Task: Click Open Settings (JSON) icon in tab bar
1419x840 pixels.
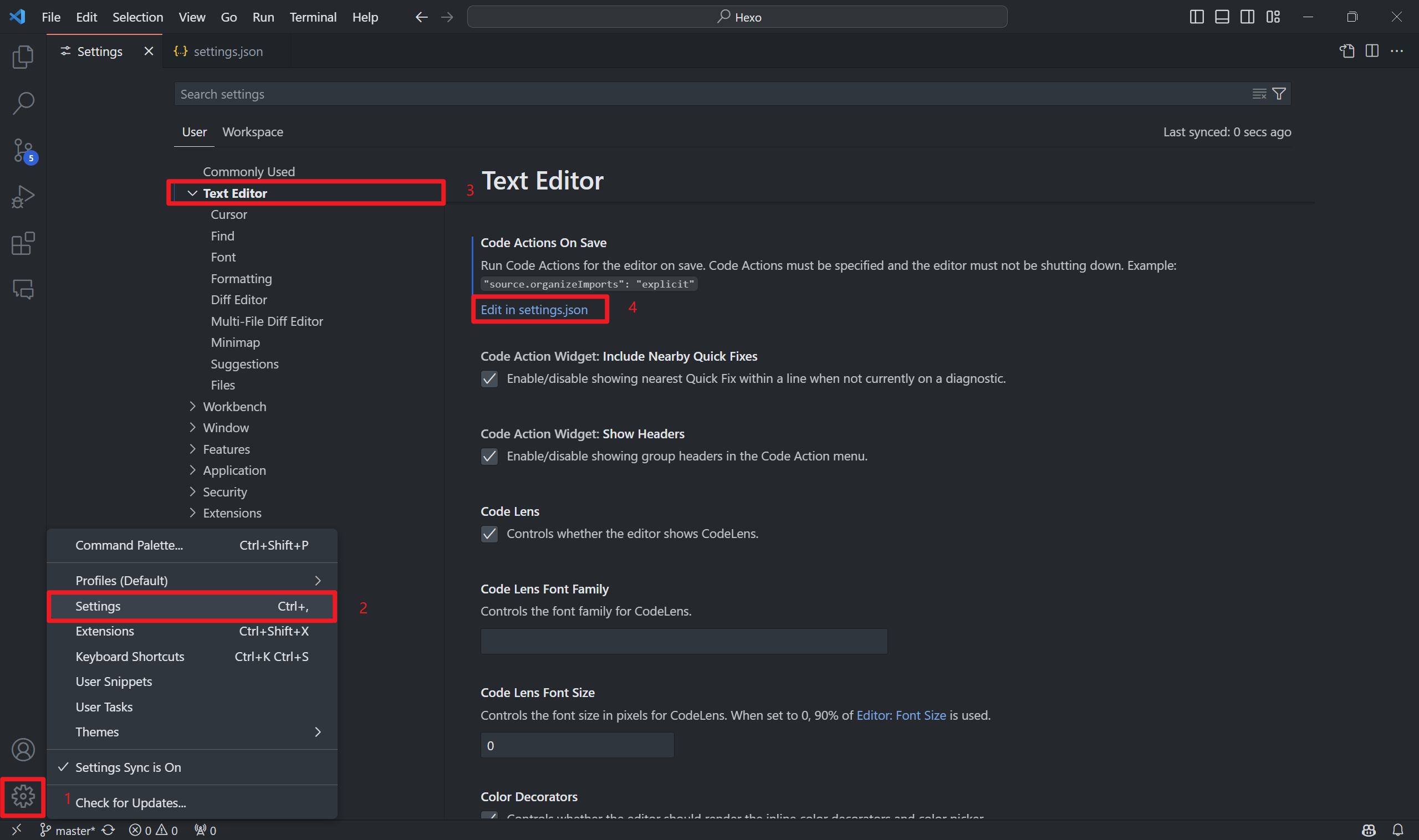Action: [x=1346, y=51]
